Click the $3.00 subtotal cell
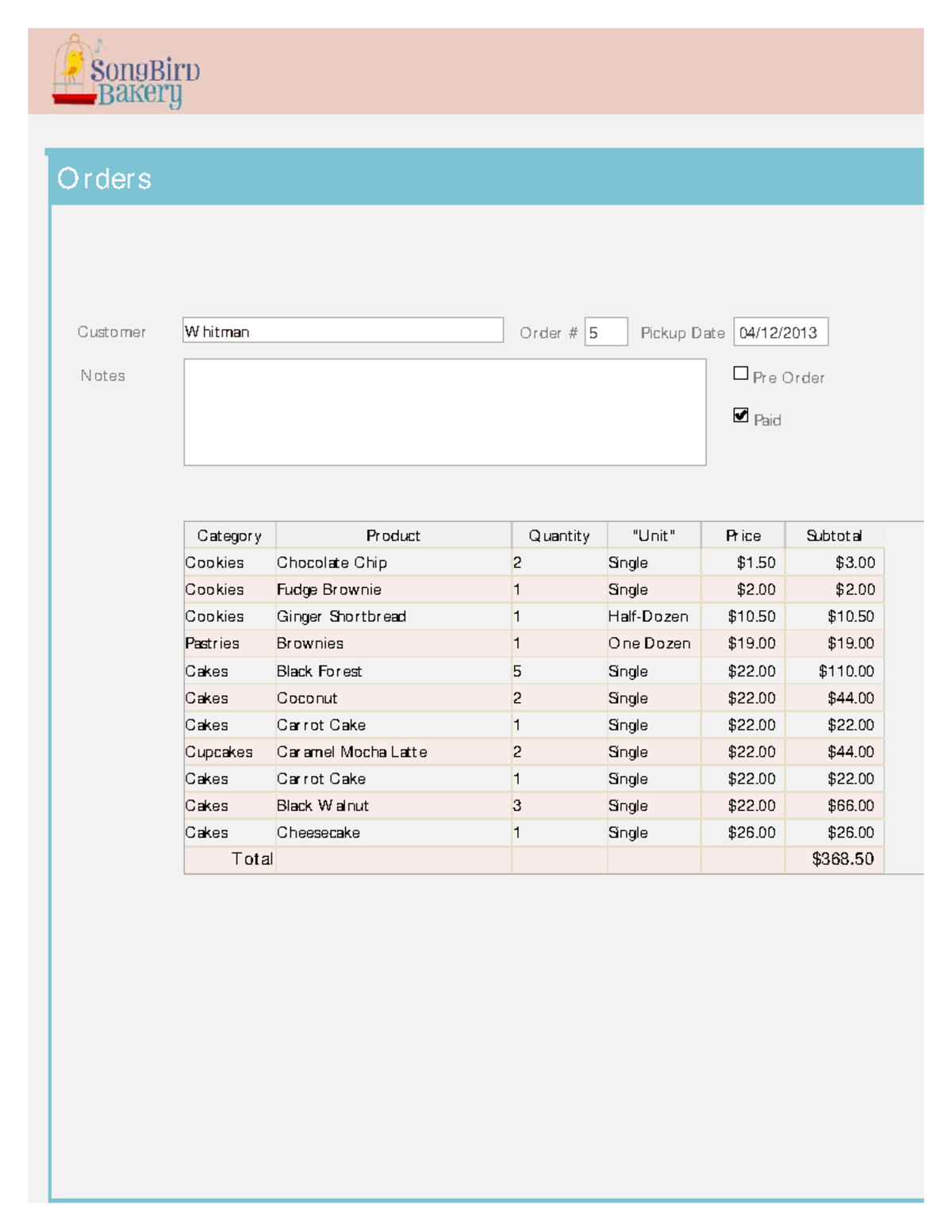The width and height of the screenshot is (952, 1232). pyautogui.click(x=834, y=562)
